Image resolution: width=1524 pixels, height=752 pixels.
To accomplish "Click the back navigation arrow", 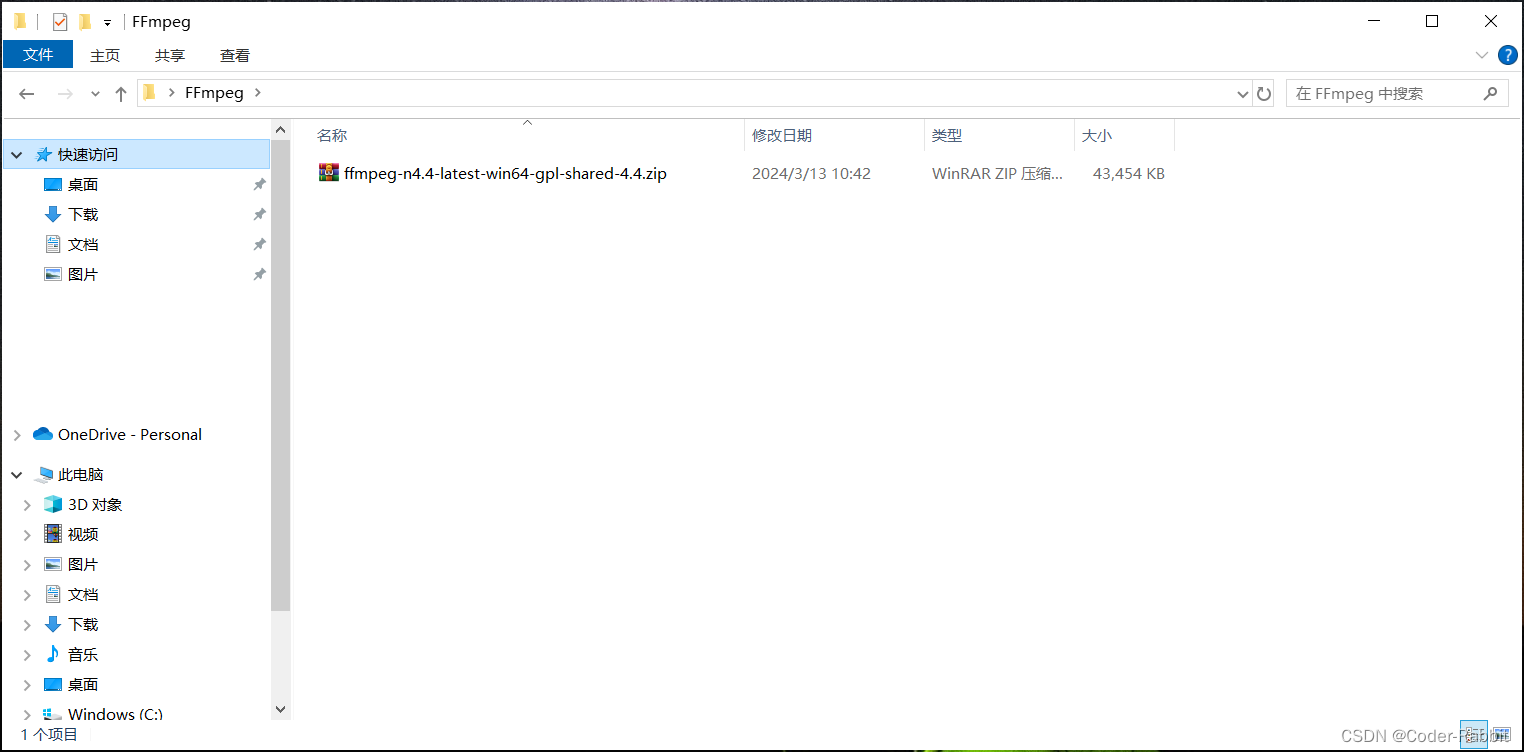I will tap(26, 93).
